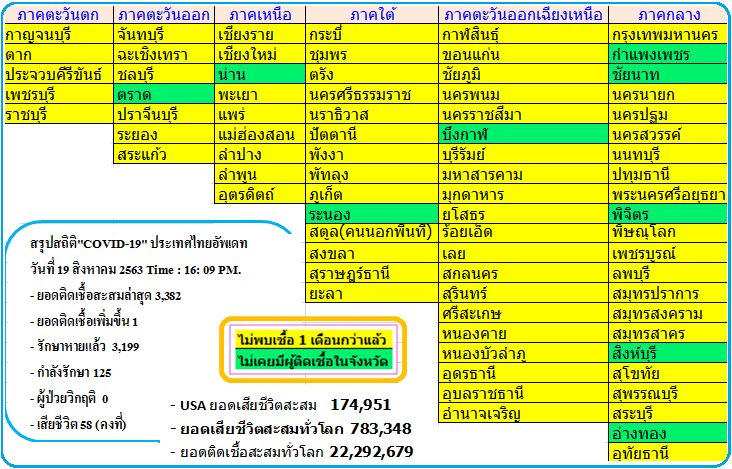732x469 pixels.
Task: Select the กาญจนบุรี cell
Action: click(58, 34)
